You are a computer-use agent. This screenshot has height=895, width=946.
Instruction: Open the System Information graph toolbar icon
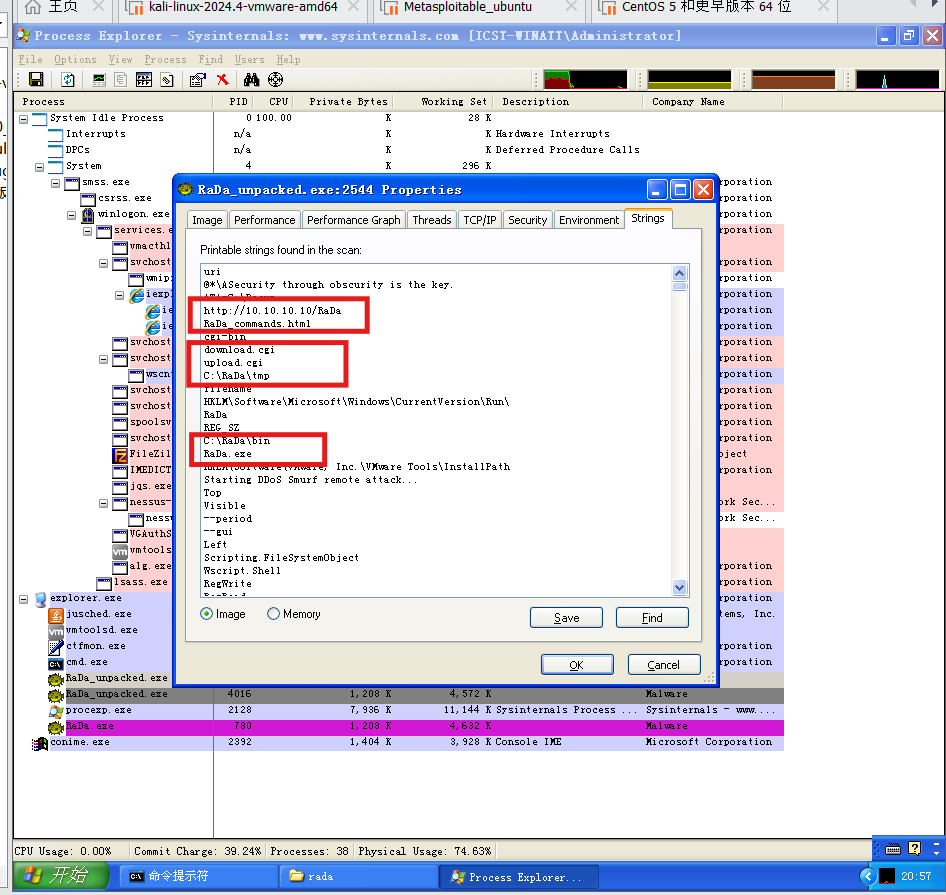(99, 80)
